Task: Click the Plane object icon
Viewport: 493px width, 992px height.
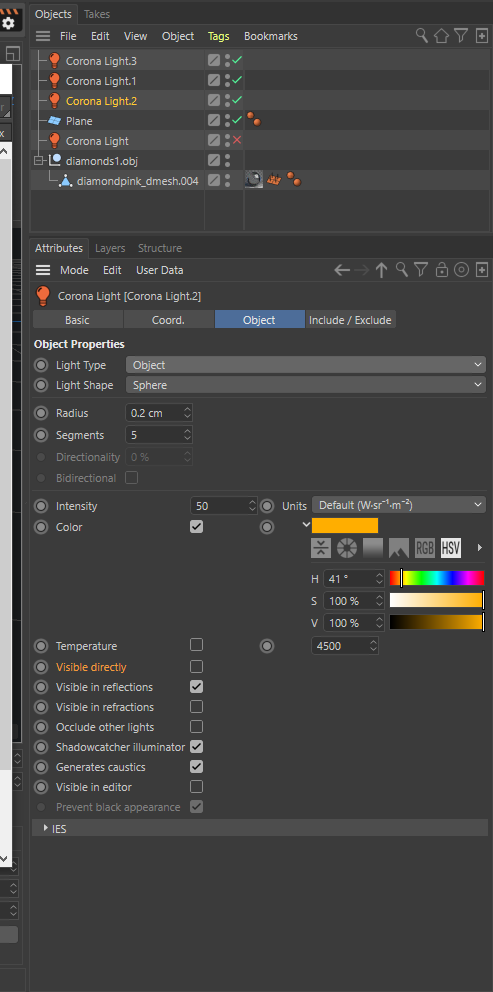Action: [54, 120]
